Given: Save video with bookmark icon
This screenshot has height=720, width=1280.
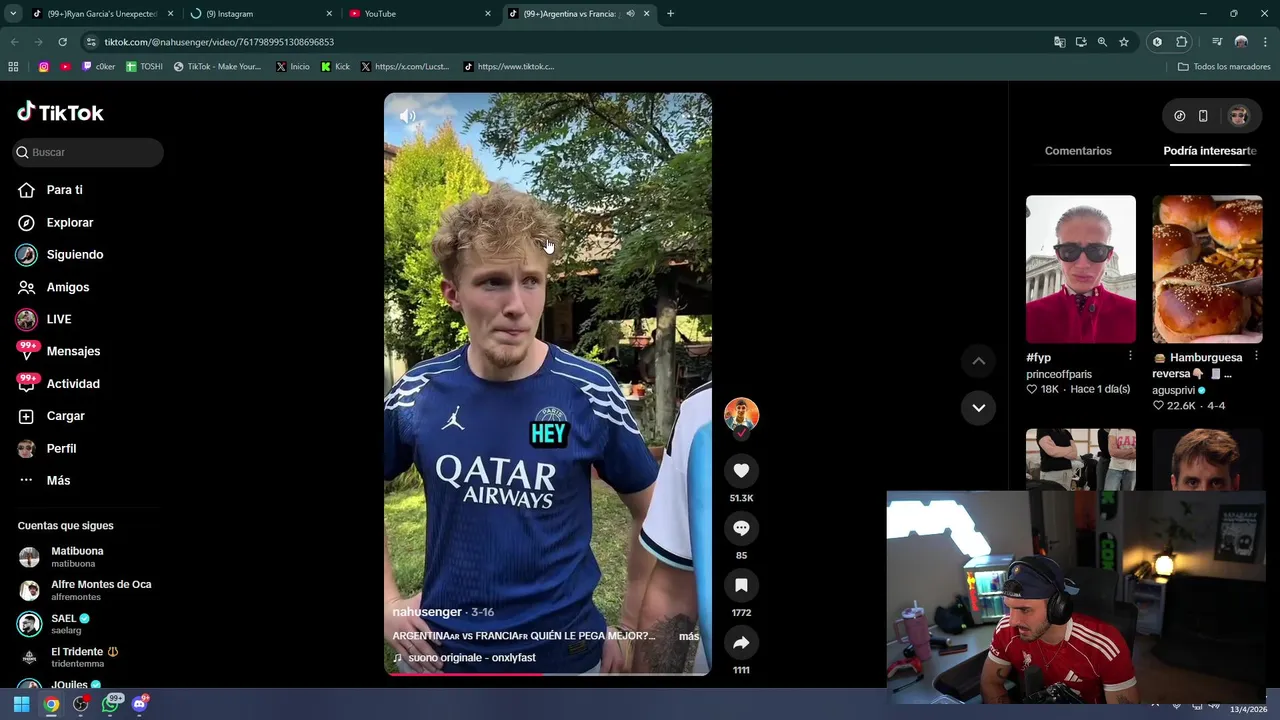Looking at the screenshot, I should [741, 585].
